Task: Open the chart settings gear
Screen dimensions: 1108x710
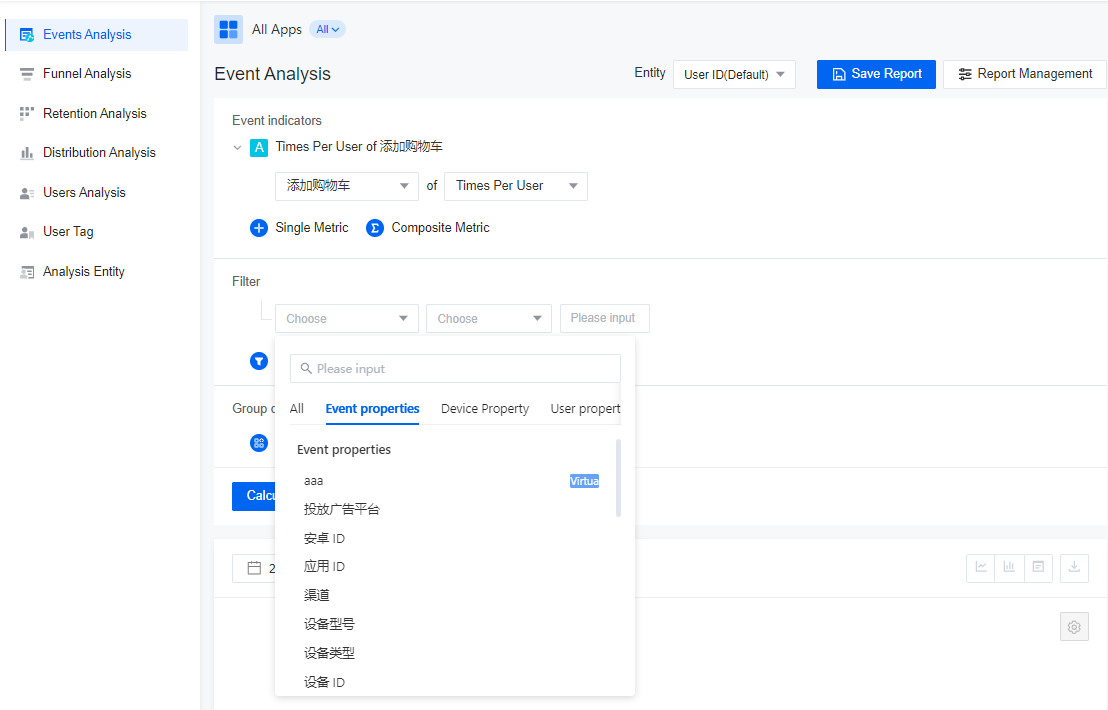Action: click(x=1074, y=626)
